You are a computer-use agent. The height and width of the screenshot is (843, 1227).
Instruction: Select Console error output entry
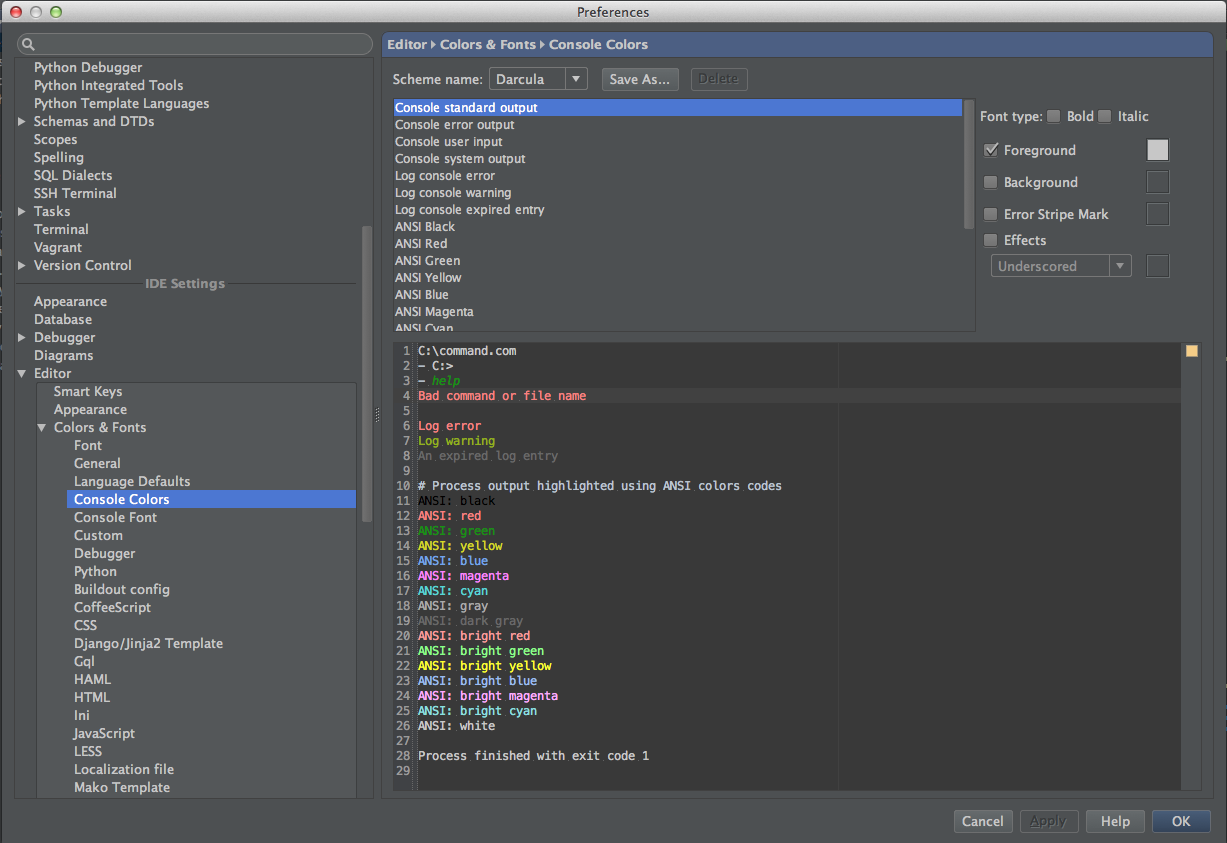click(455, 124)
